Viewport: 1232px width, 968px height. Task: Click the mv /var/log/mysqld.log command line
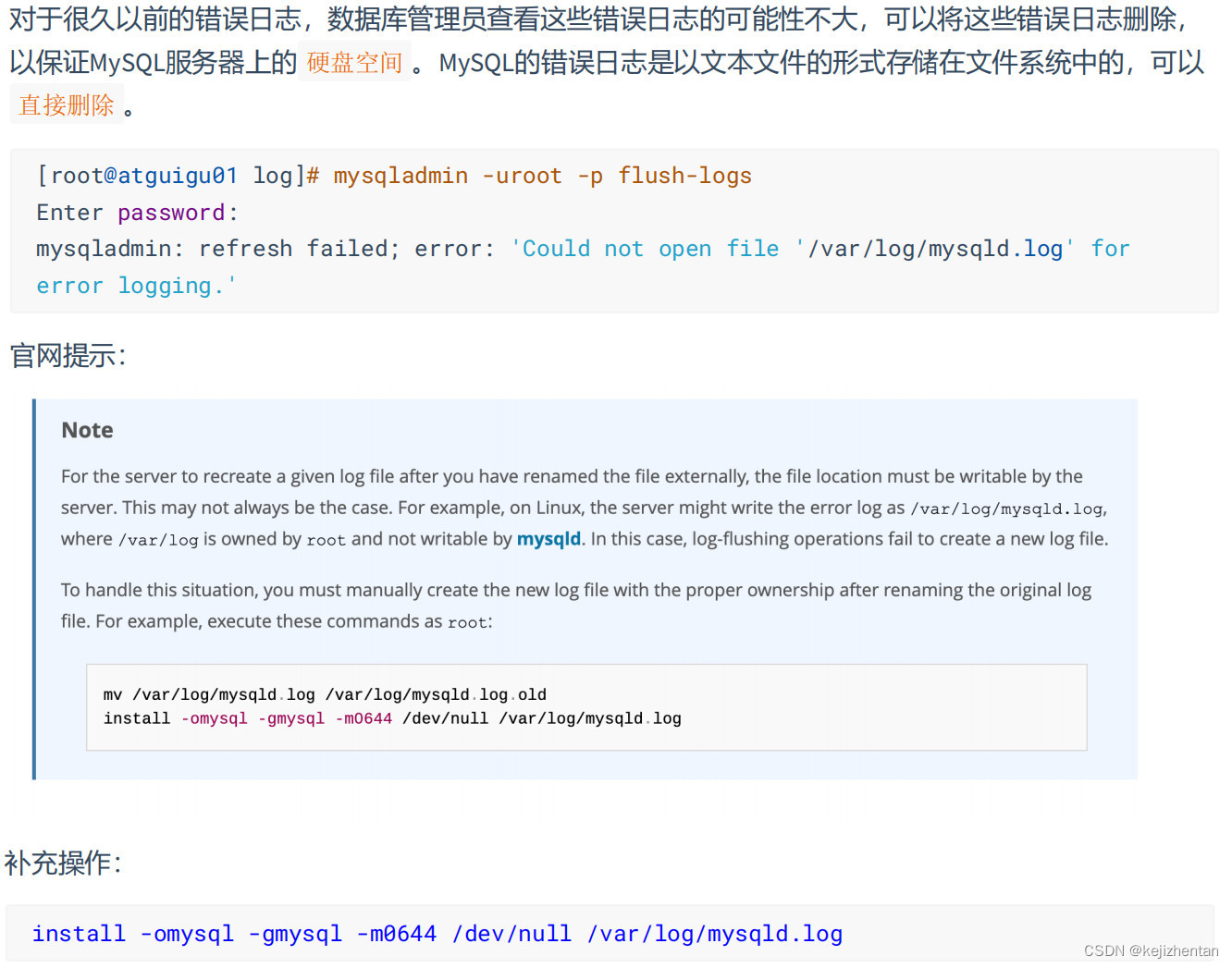tap(325, 694)
